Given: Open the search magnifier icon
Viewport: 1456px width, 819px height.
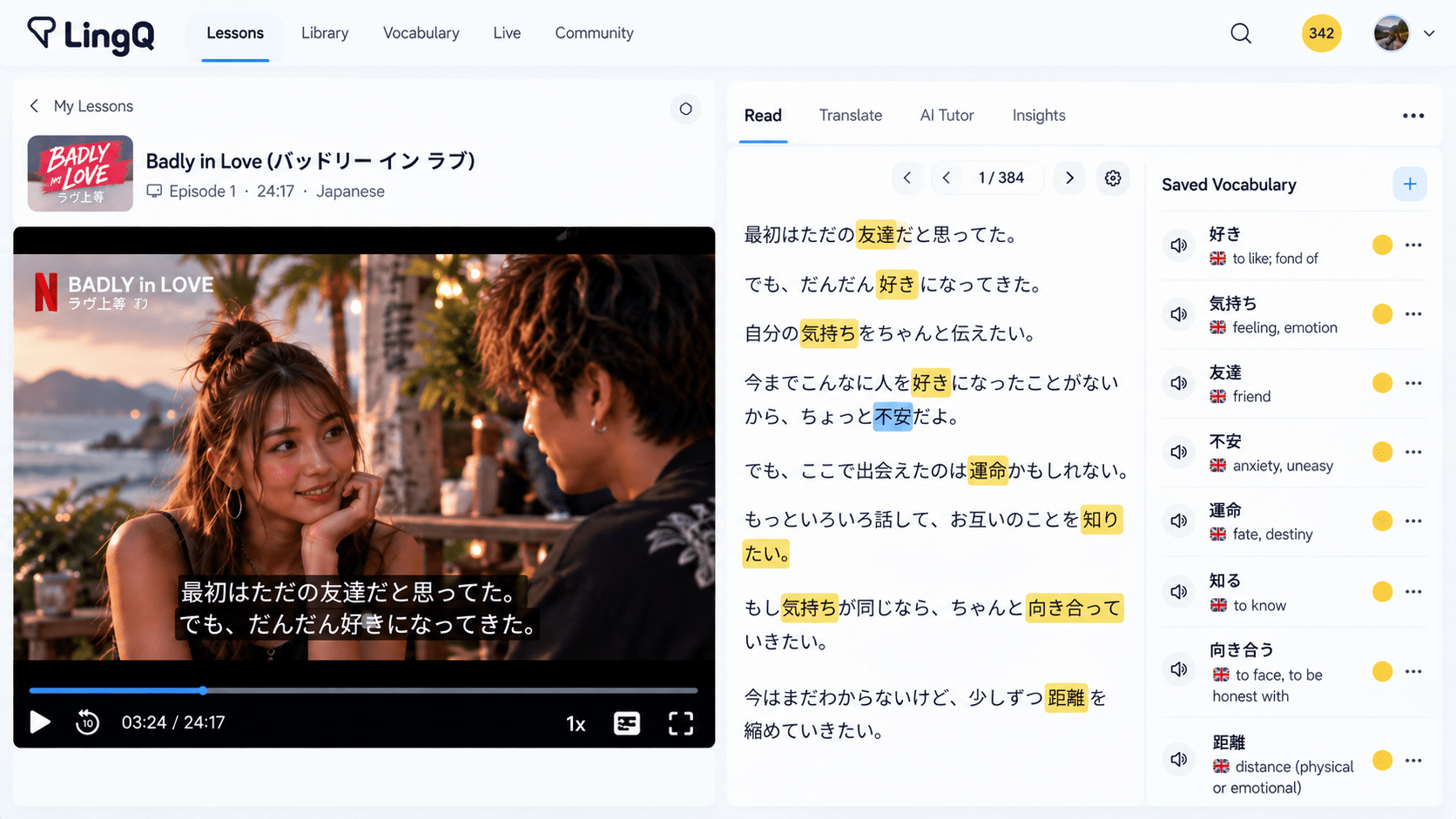Looking at the screenshot, I should (1241, 33).
